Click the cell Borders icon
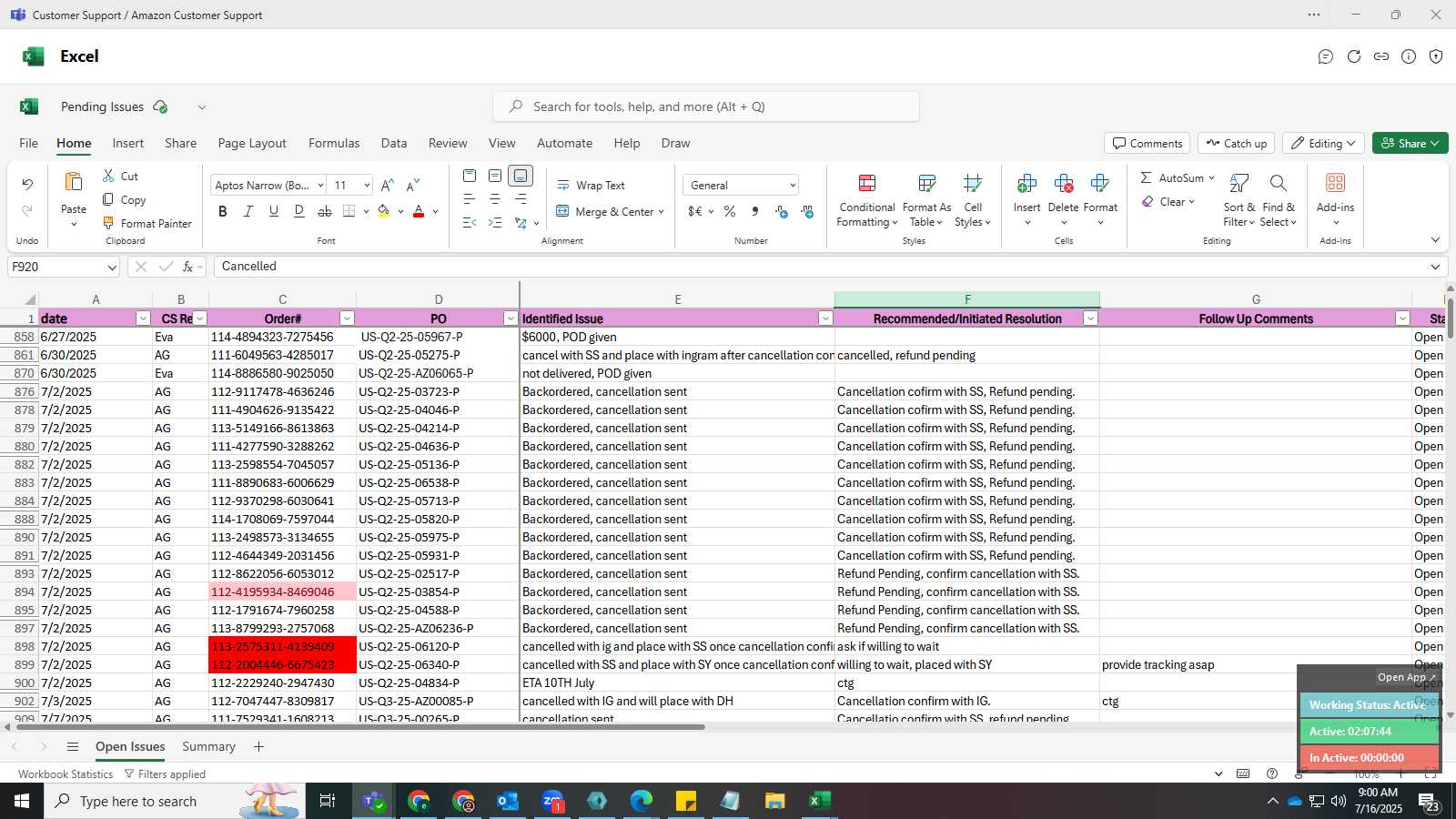The image size is (1456, 819). (349, 211)
